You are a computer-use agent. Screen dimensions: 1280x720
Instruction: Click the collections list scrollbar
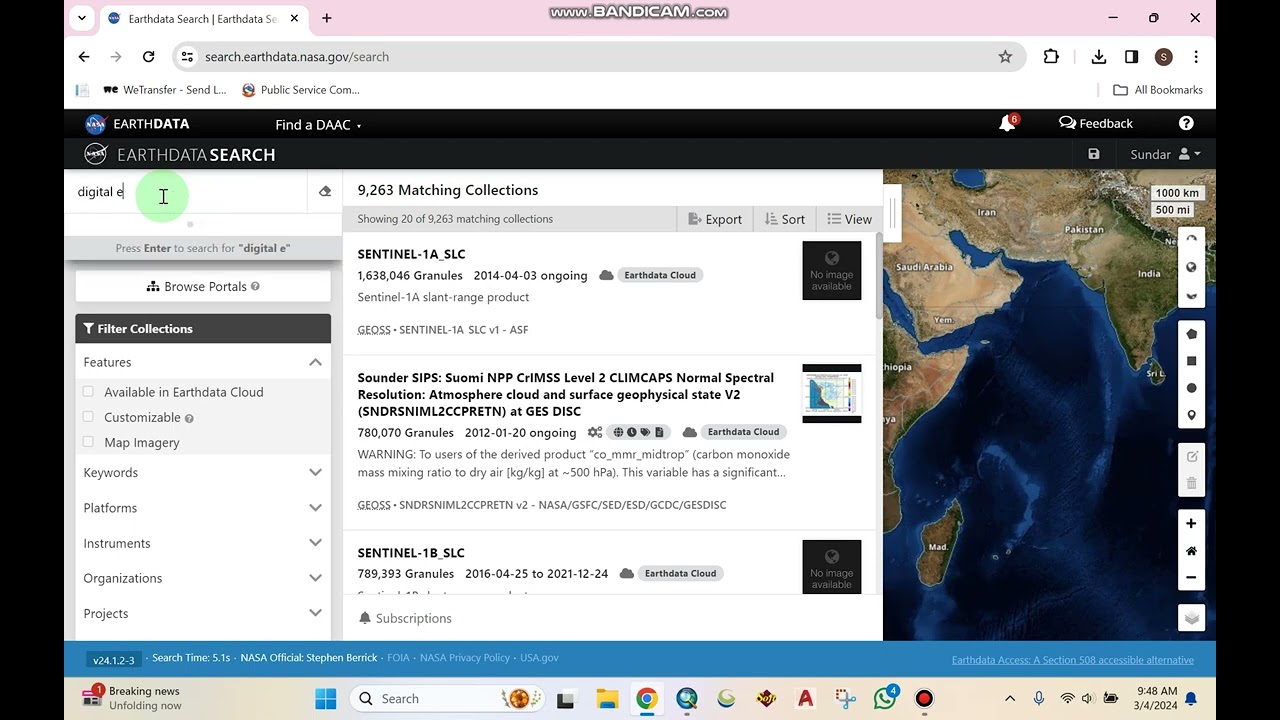click(879, 277)
